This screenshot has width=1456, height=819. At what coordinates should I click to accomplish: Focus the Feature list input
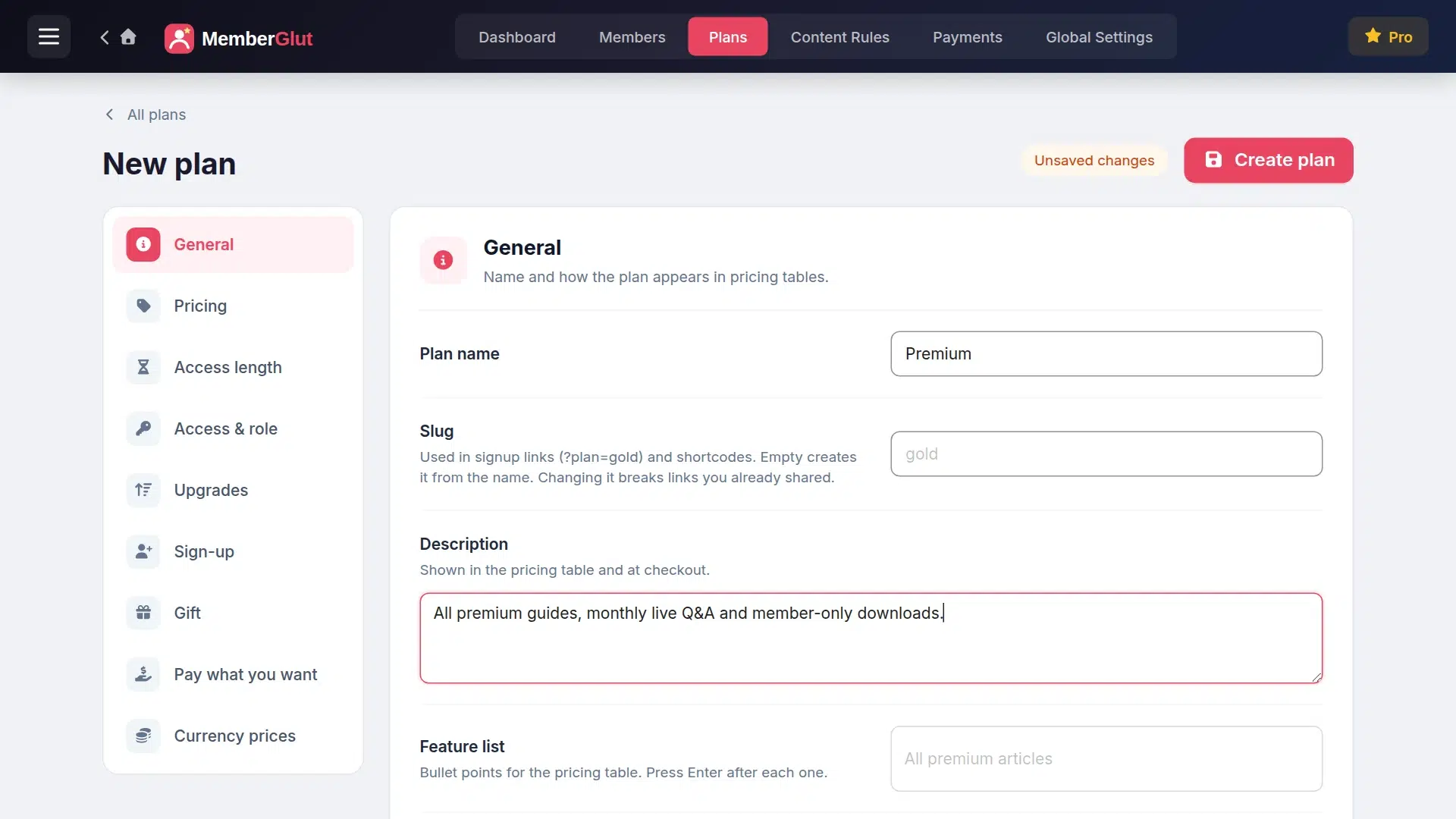1106,758
